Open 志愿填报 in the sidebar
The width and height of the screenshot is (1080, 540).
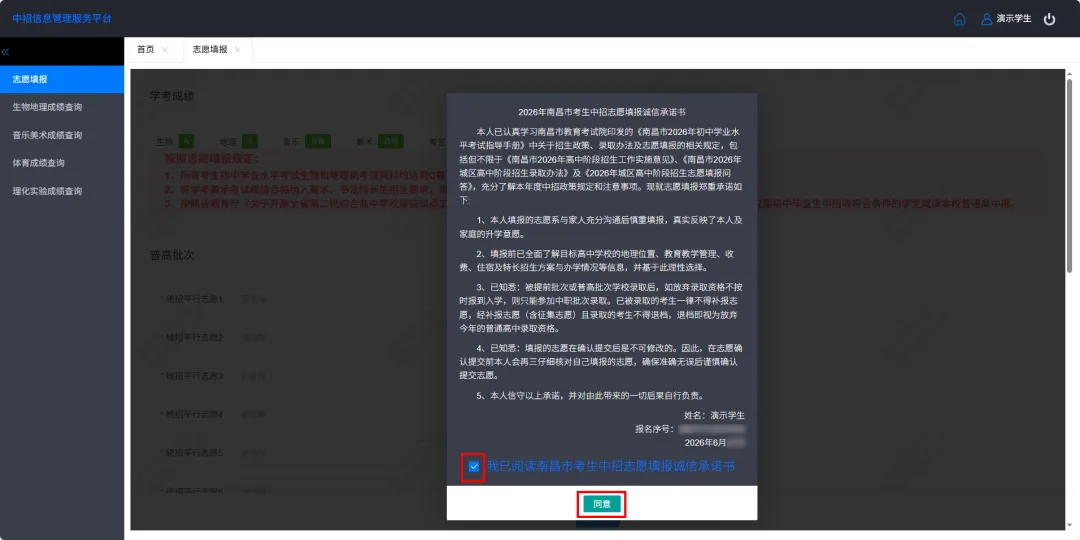(62, 79)
